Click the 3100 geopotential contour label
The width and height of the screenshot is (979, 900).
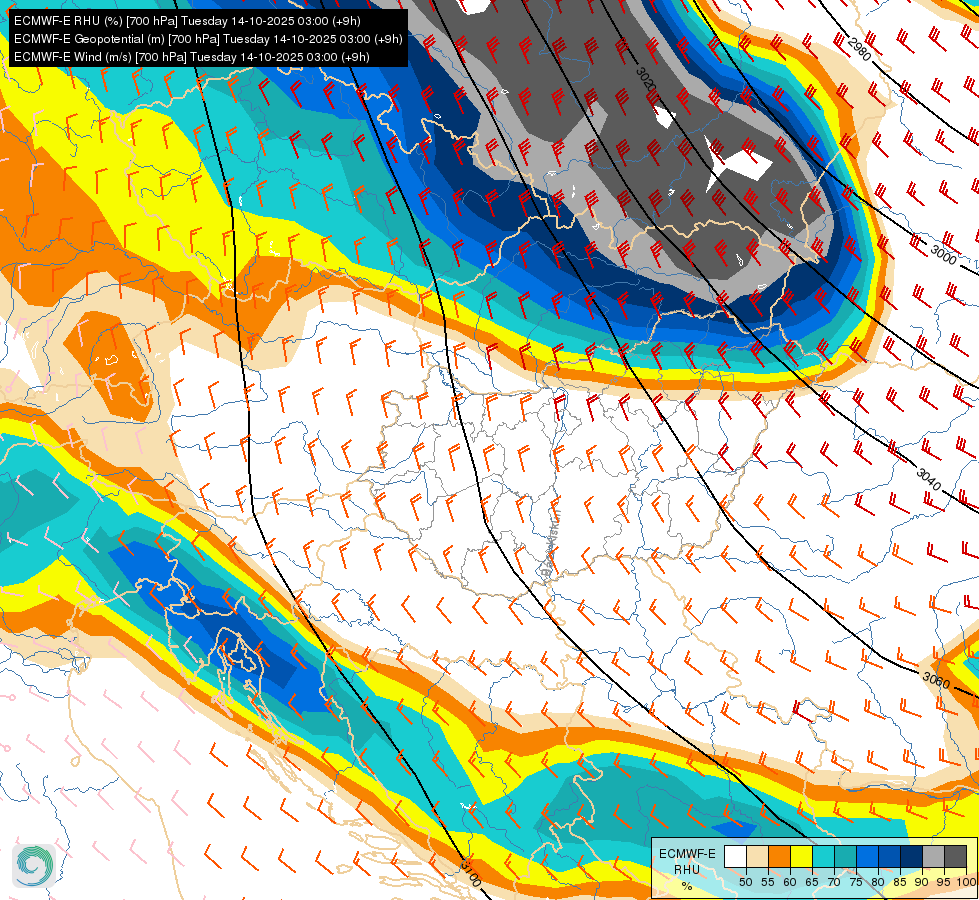click(x=471, y=873)
